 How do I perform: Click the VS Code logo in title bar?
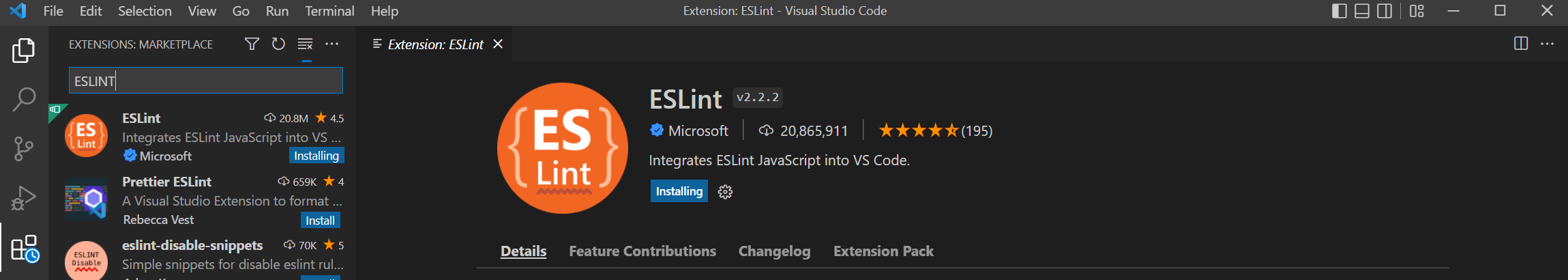coord(18,11)
